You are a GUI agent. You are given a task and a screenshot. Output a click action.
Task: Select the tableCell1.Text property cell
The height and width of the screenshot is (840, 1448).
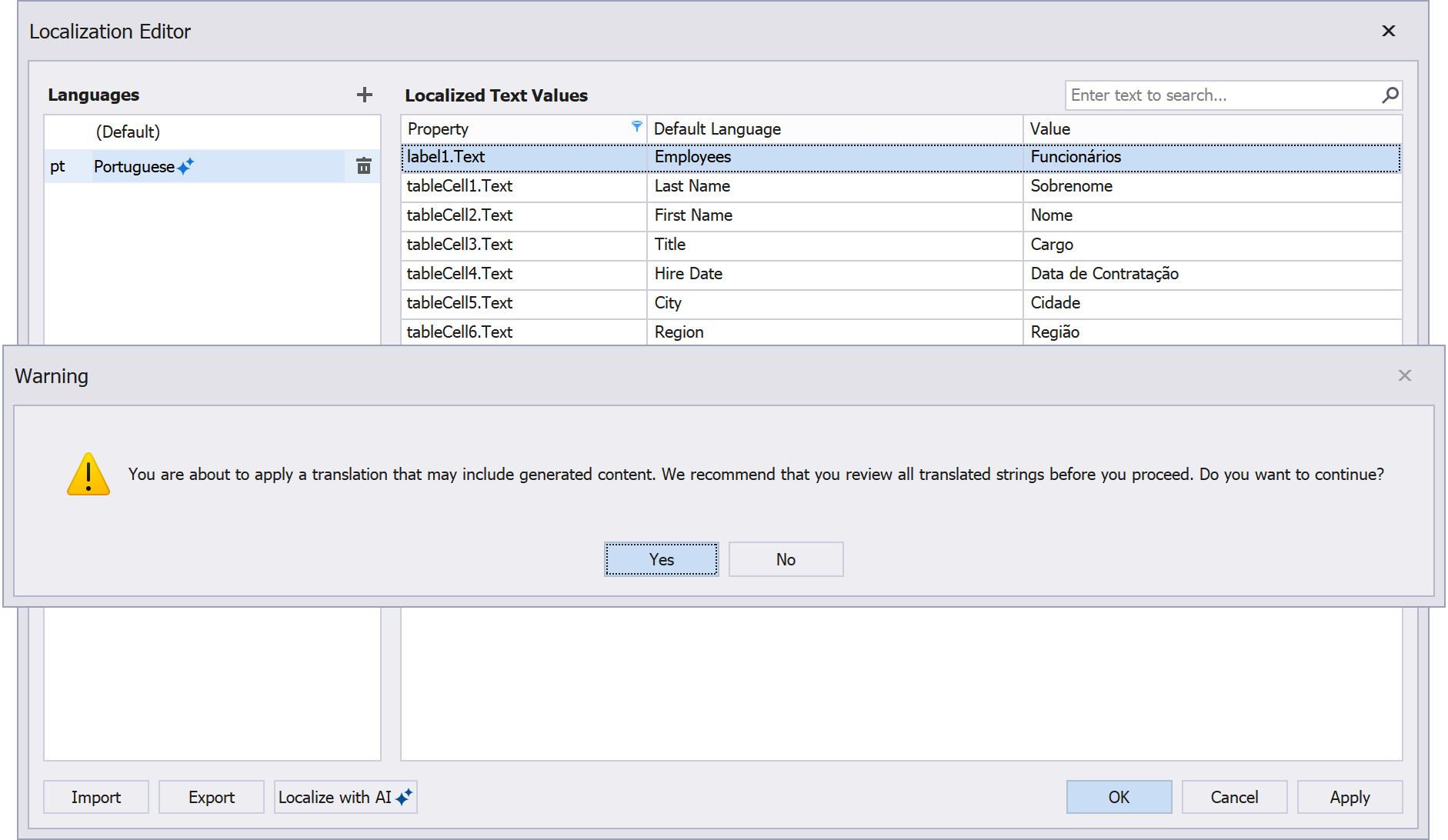(x=524, y=186)
